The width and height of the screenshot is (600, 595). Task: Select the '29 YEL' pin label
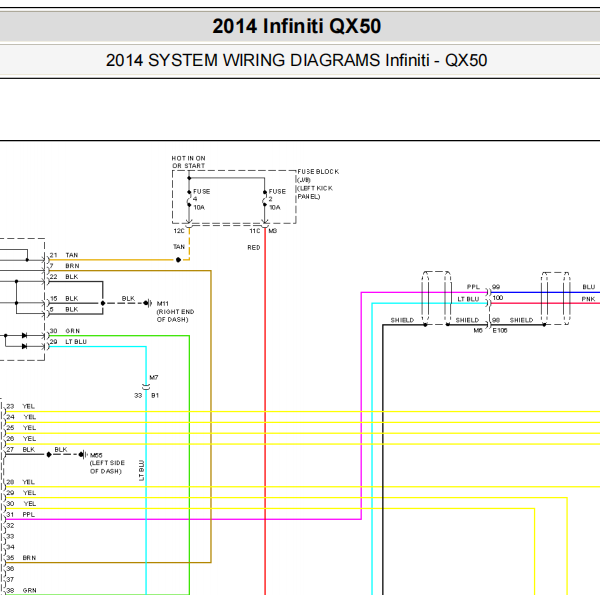[x=21, y=493]
